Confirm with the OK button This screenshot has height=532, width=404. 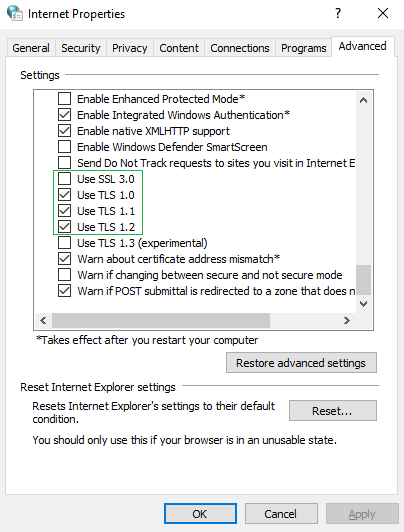pyautogui.click(x=200, y=514)
